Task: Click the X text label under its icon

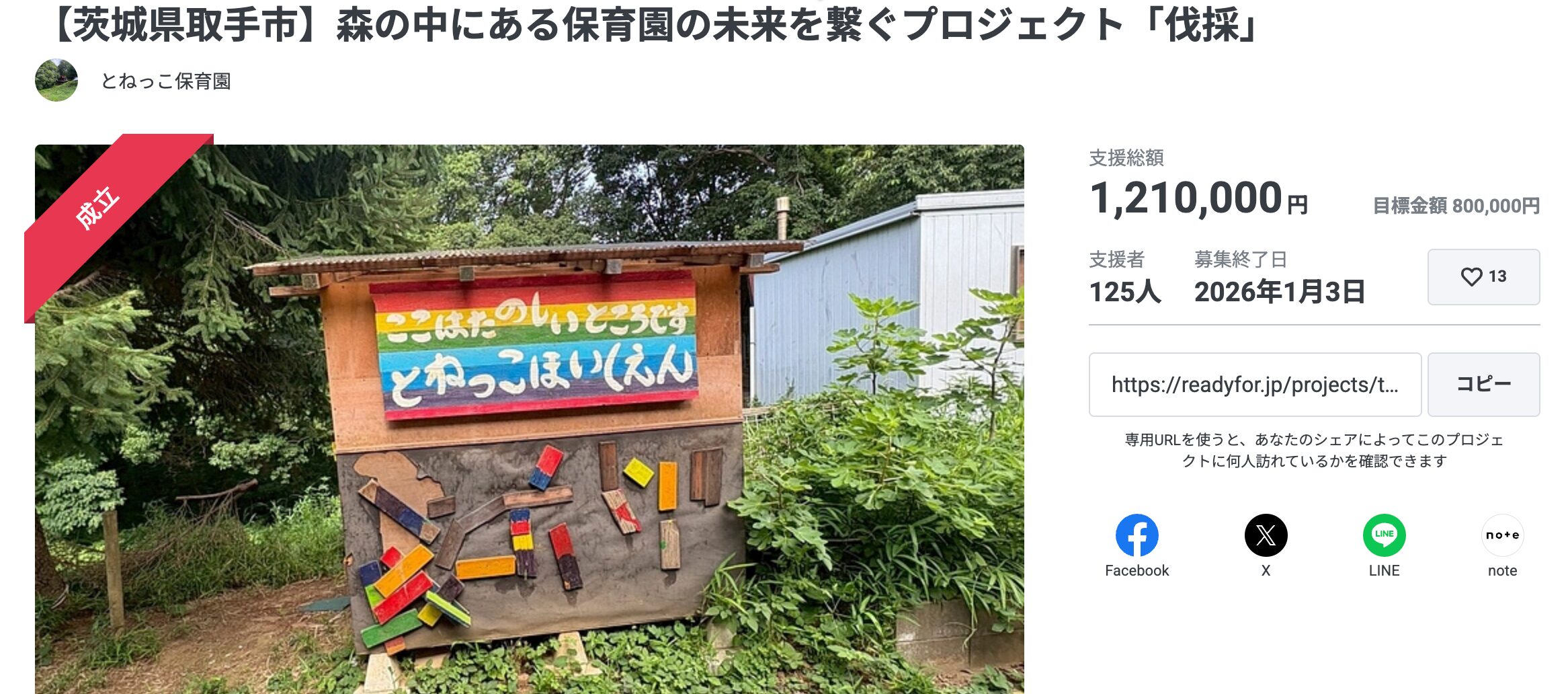Action: [x=1266, y=571]
